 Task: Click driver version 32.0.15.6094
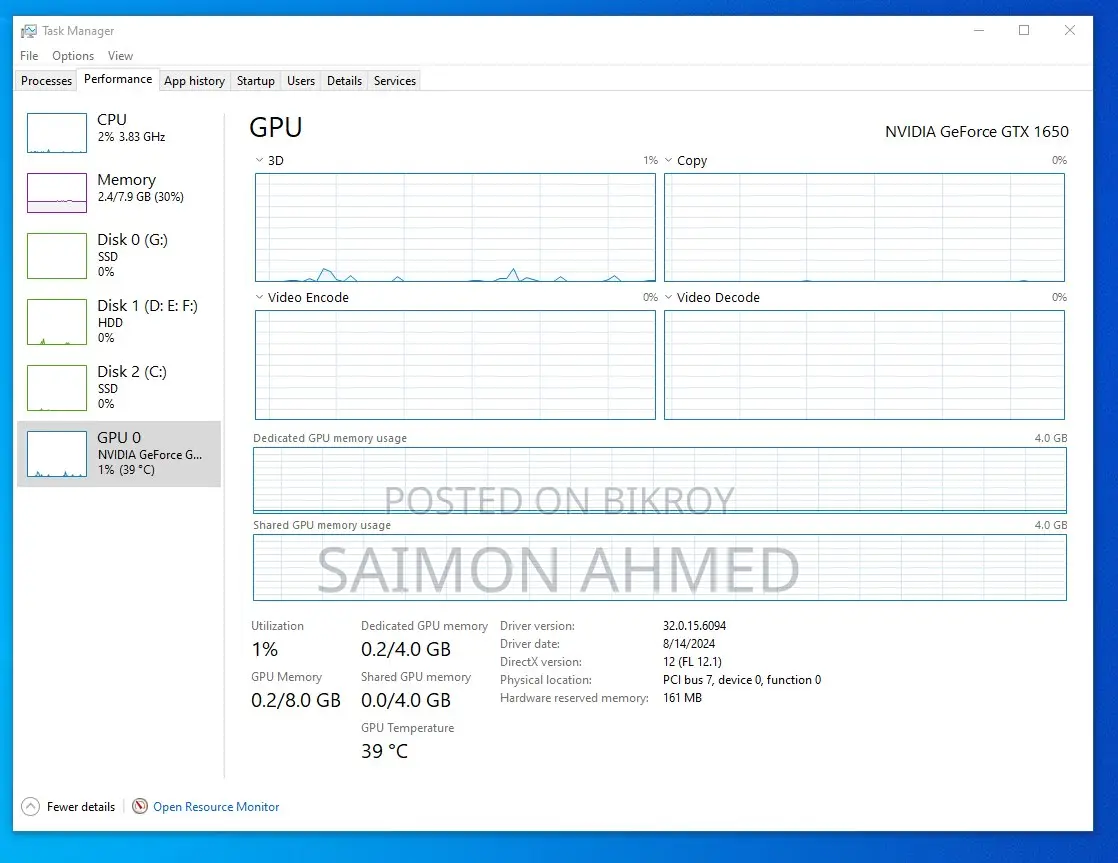[x=694, y=625]
